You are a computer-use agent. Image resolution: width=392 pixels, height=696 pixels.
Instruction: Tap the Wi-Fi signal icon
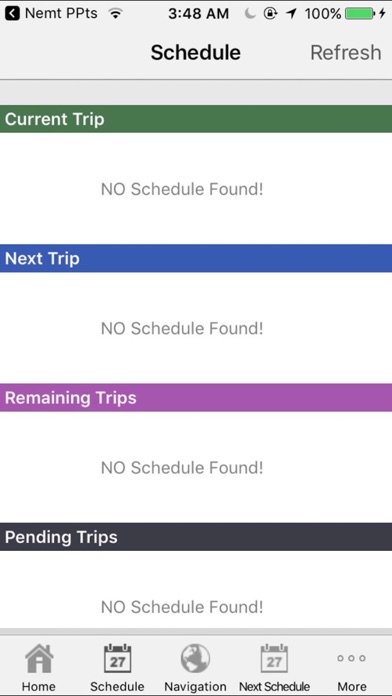[x=116, y=14]
